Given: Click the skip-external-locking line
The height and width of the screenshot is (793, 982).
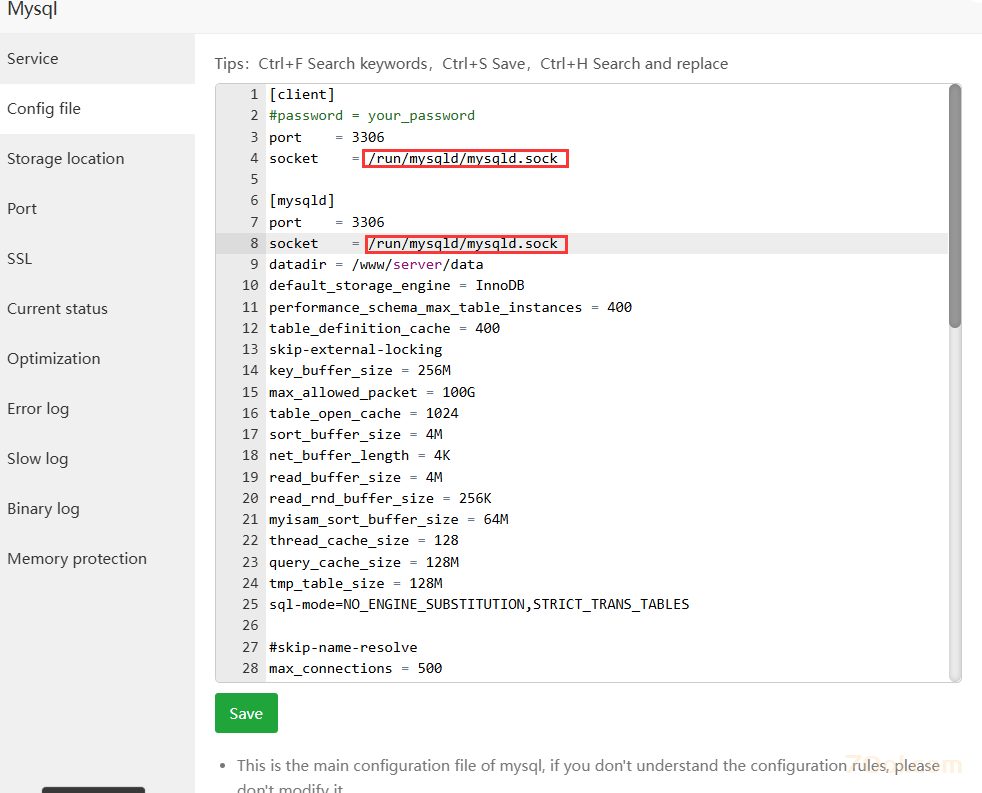Looking at the screenshot, I should pos(356,350).
